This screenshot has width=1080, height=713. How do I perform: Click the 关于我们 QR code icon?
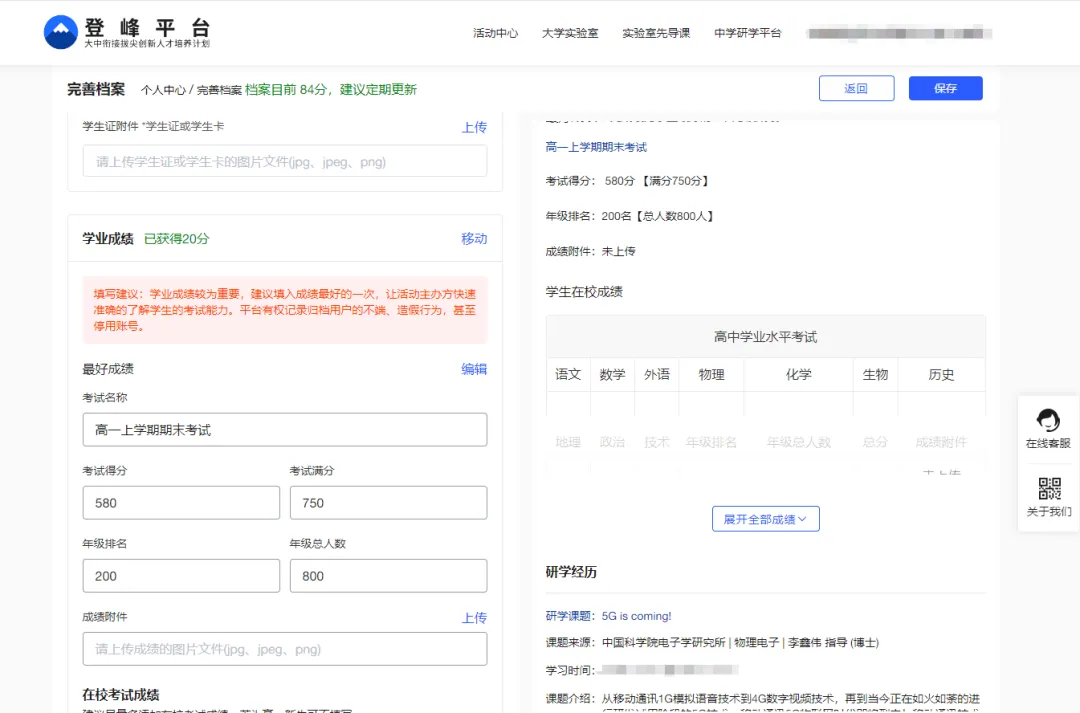point(1049,489)
